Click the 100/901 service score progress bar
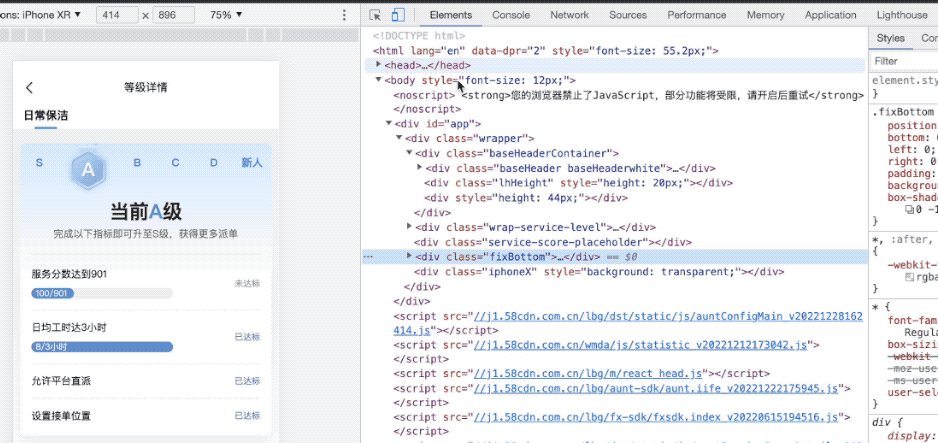This screenshot has width=938, height=443. (102, 294)
